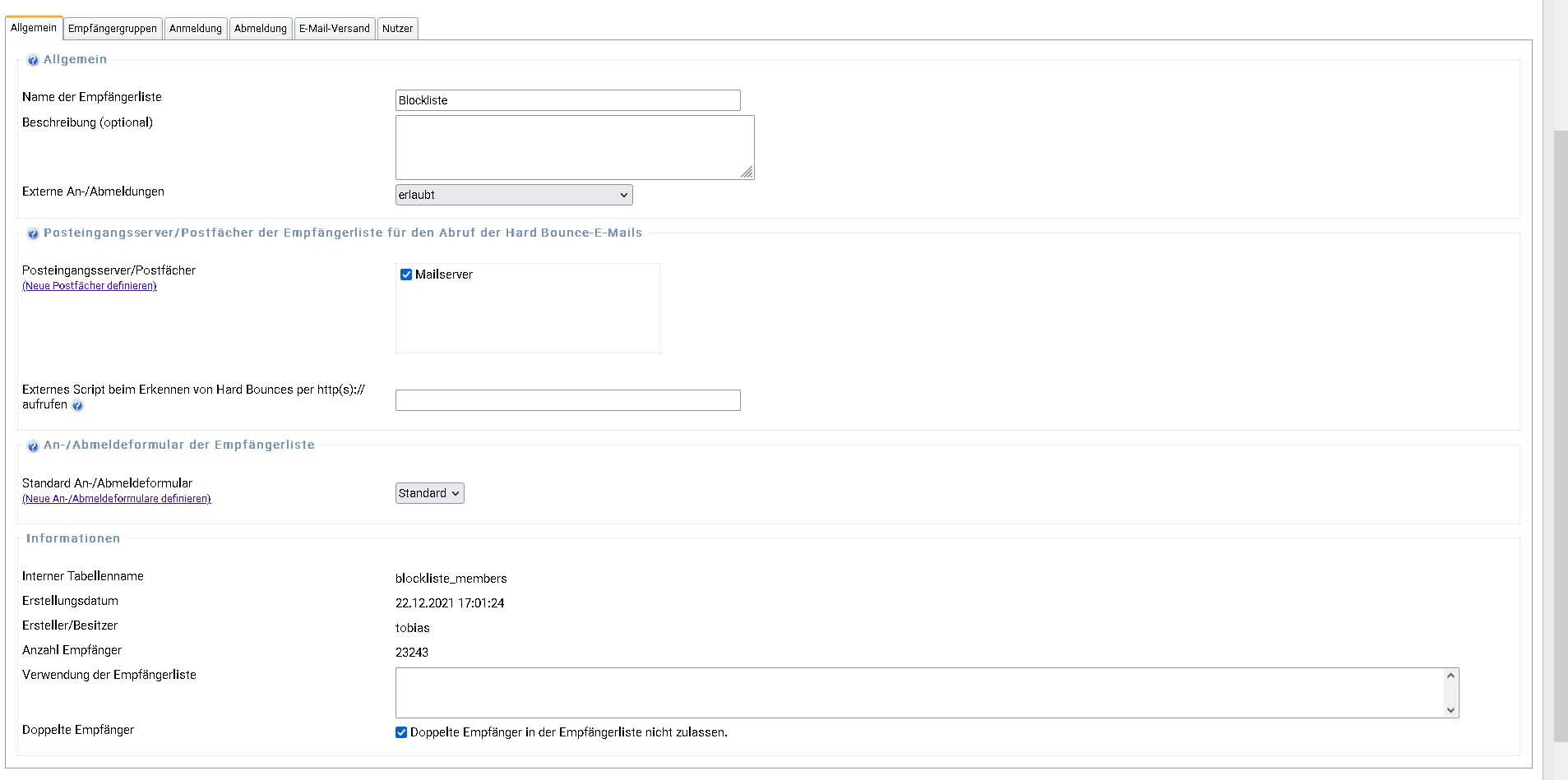1568x780 pixels.
Task: Follow 'Neue An-/Abmeldeformulare definieren' link
Action: point(117,499)
